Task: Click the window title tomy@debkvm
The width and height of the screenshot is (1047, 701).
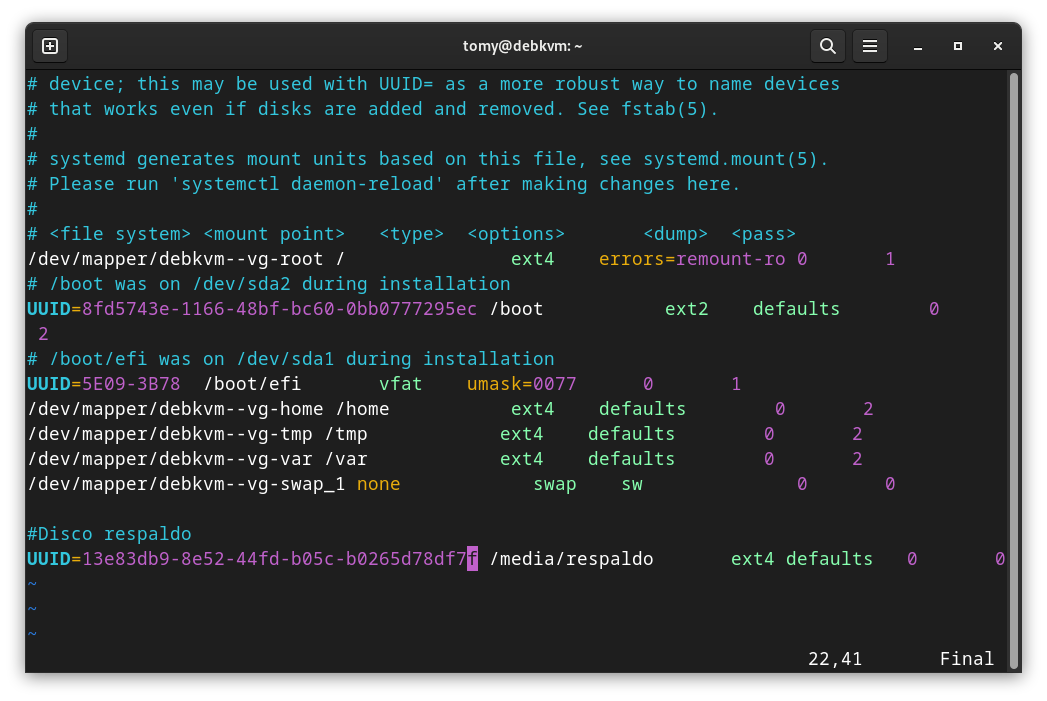Action: [522, 46]
